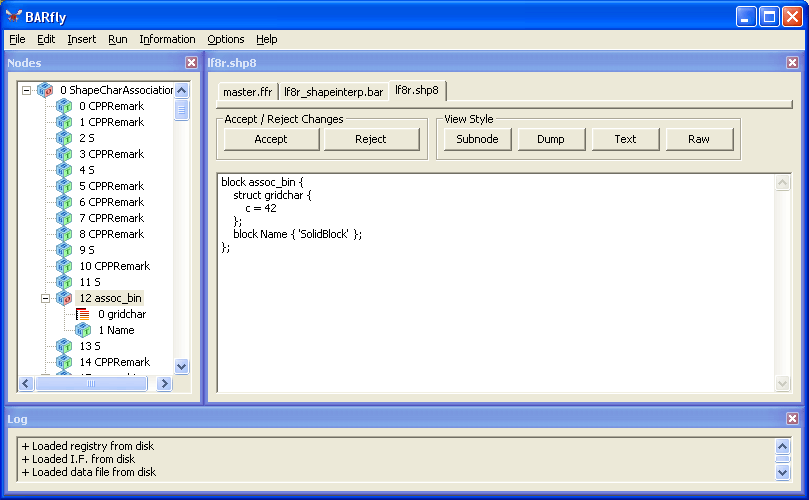Open the Run menu
809x500 pixels.
point(118,39)
